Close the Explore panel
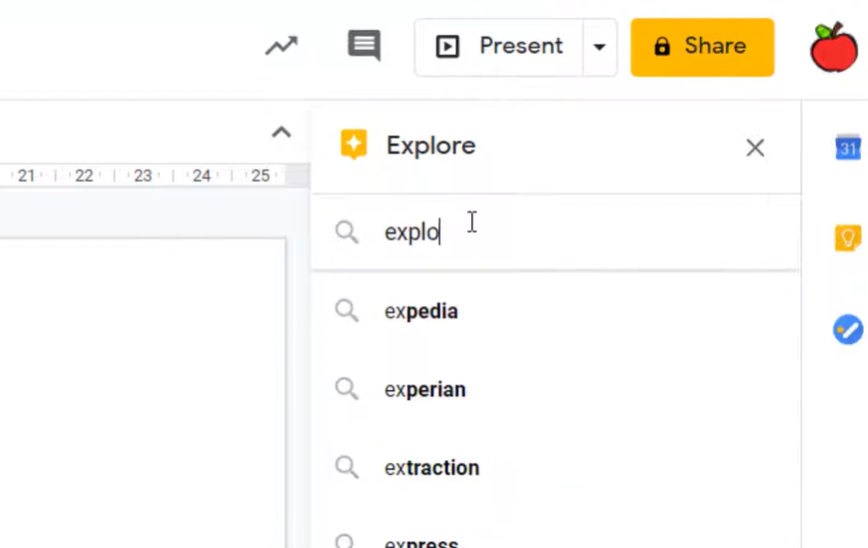Viewport: 868px width, 548px height. pos(755,148)
